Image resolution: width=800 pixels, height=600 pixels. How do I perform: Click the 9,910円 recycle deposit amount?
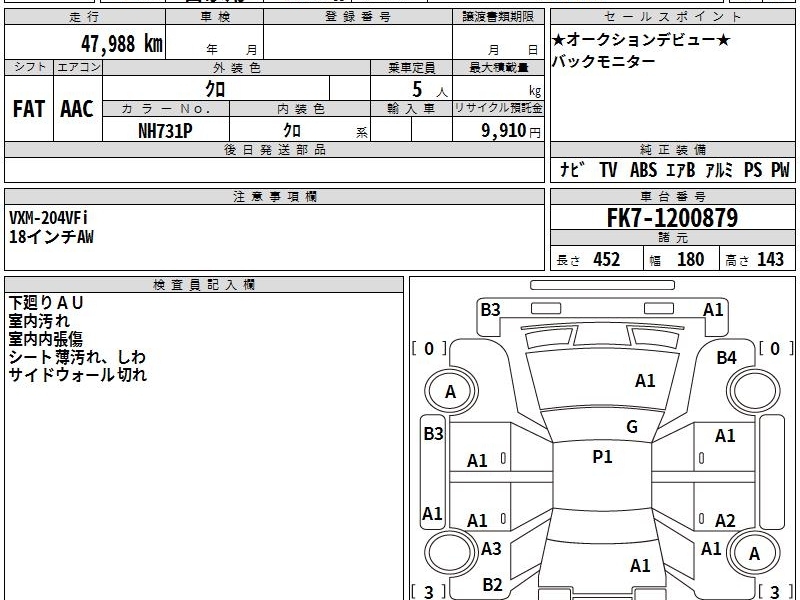(511, 131)
